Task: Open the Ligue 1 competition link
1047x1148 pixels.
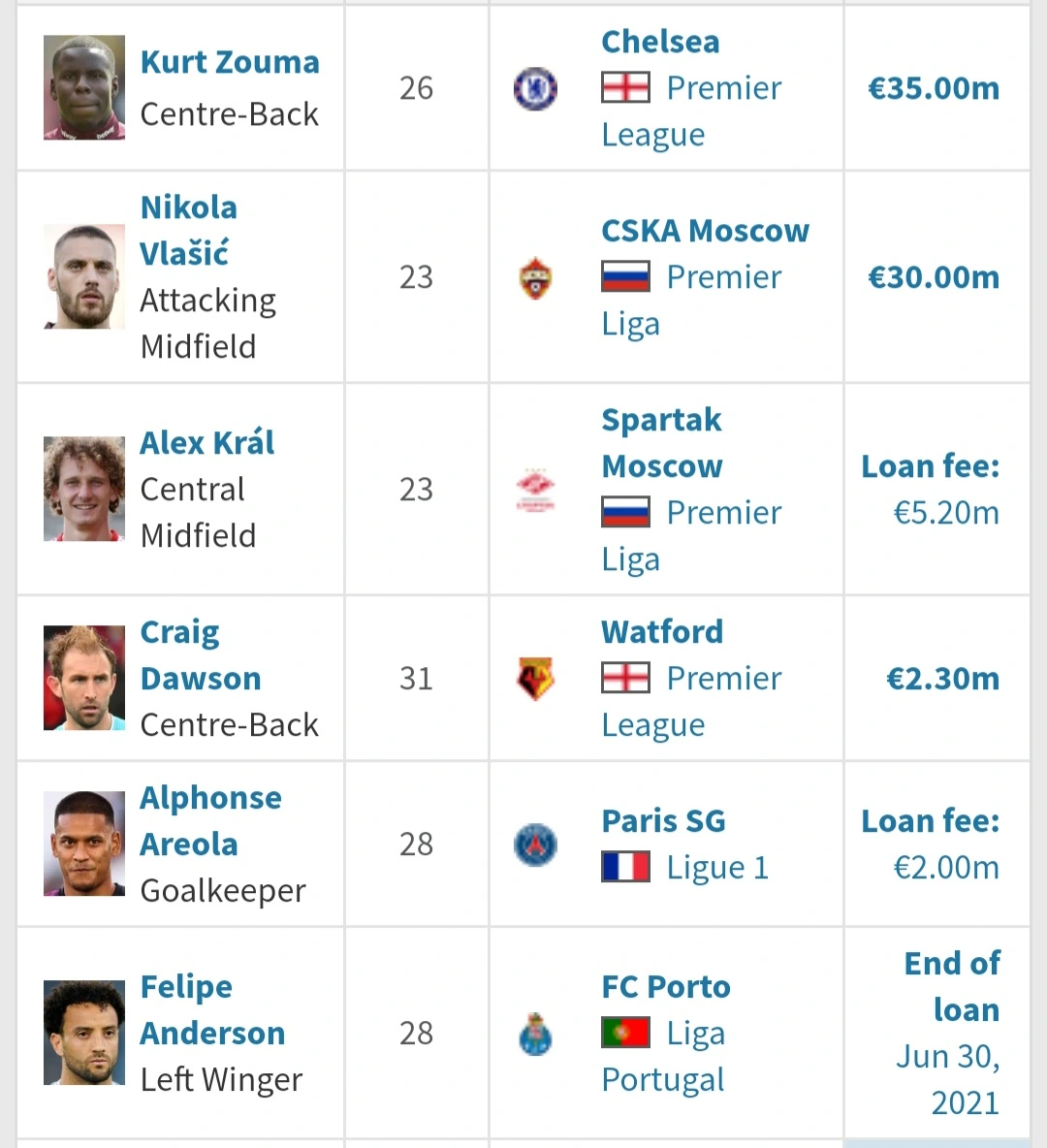Action: 717,868
